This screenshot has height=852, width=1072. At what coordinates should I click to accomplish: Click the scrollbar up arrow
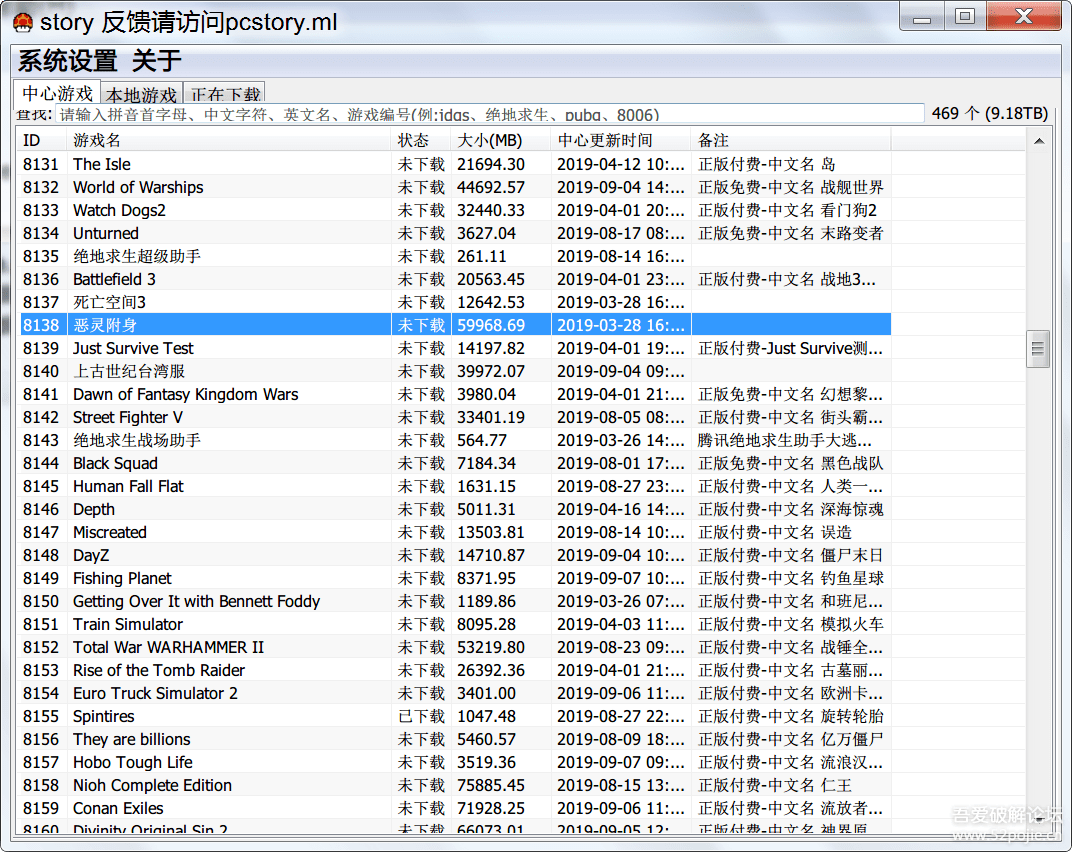coord(1038,142)
